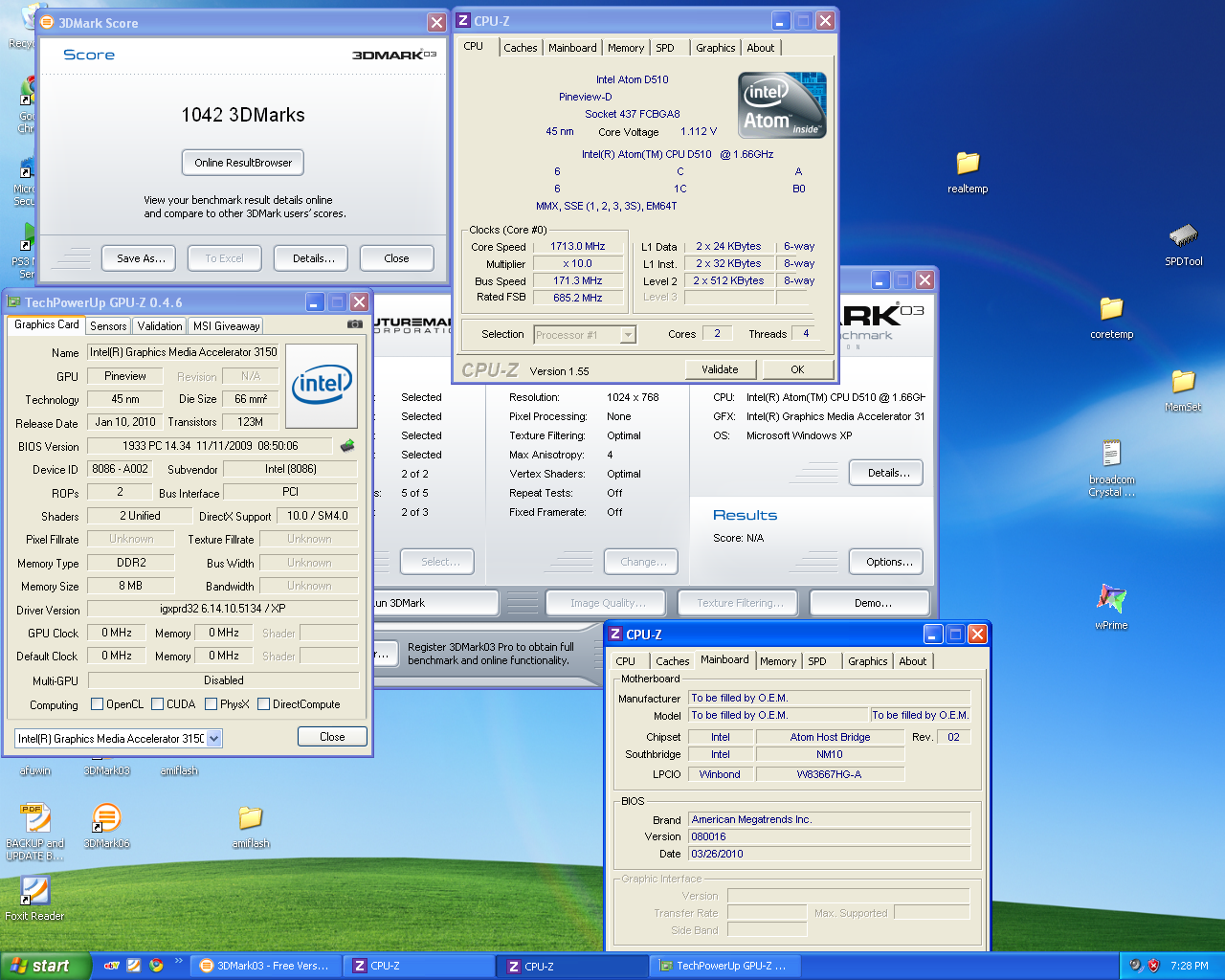1225x980 pixels.
Task: Tick the CUDA checkbox in GPU-Z
Action: [157, 704]
